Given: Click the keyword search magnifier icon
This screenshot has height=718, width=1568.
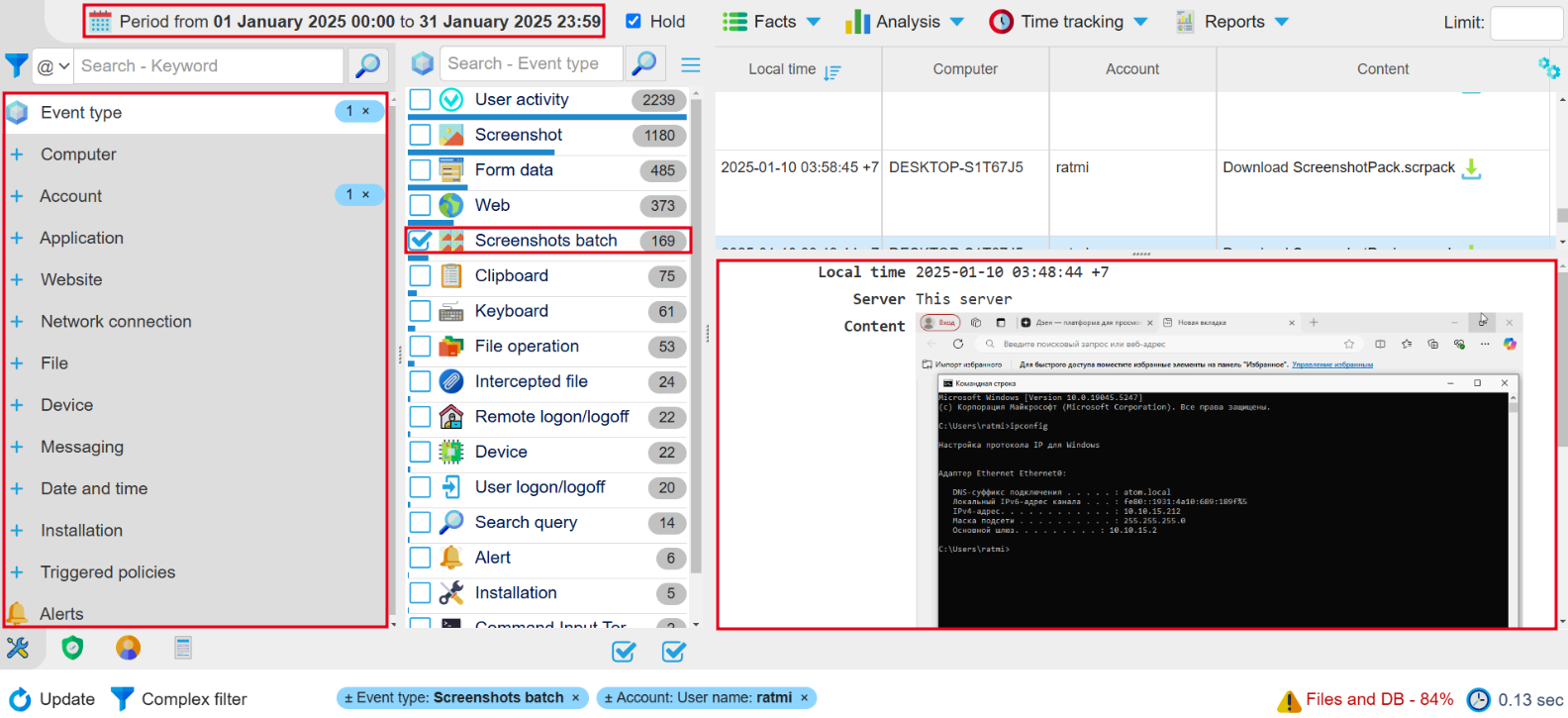Looking at the screenshot, I should (367, 65).
